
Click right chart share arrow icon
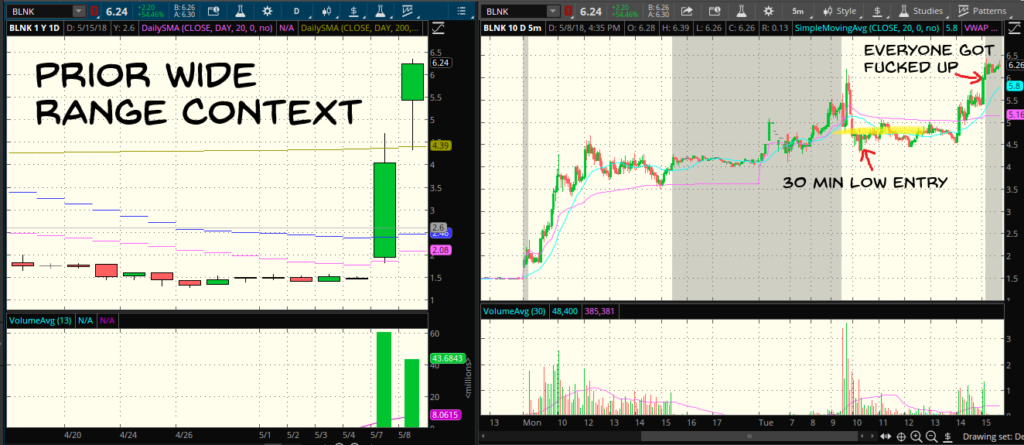(x=686, y=11)
